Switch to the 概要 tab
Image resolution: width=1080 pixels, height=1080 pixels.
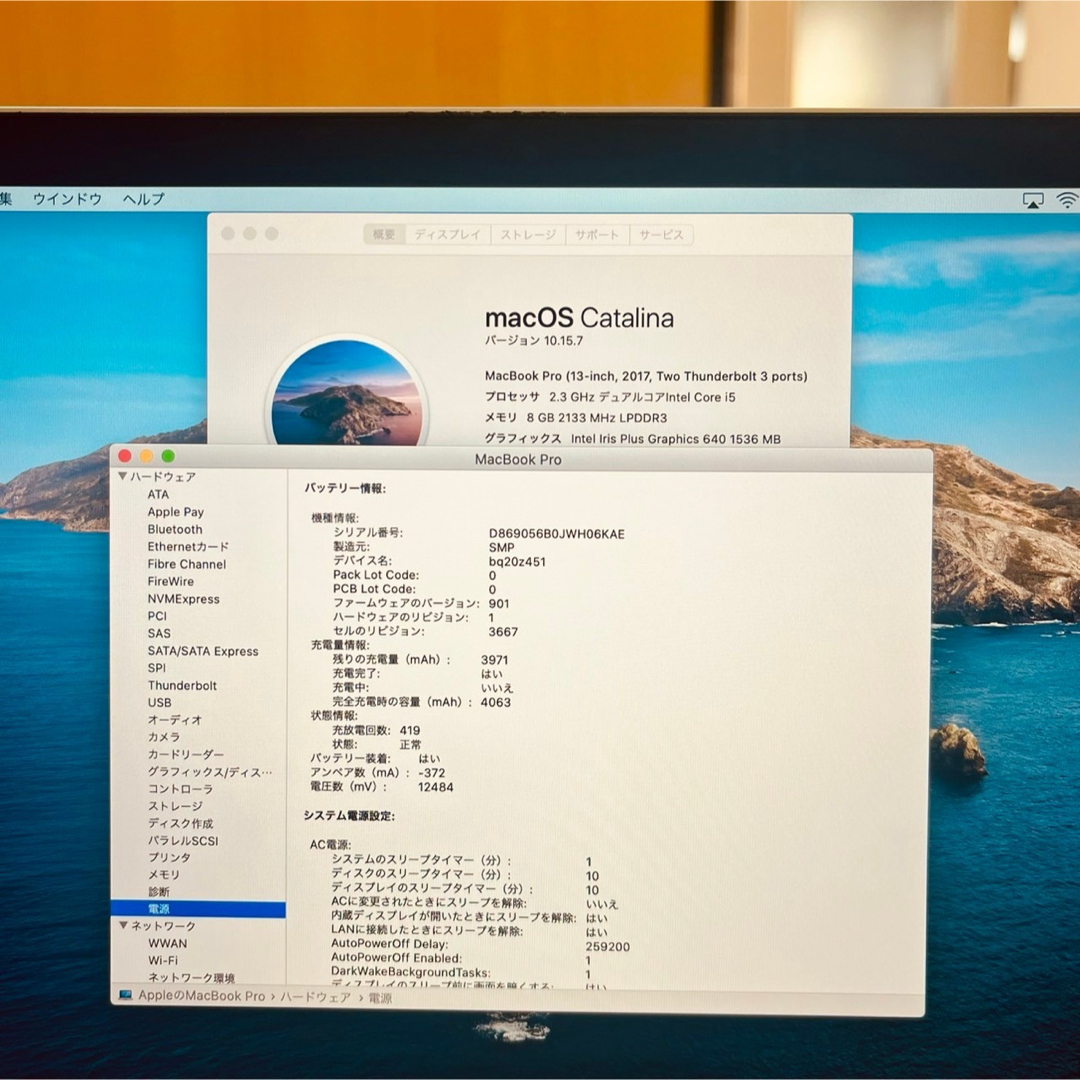pyautogui.click(x=384, y=235)
